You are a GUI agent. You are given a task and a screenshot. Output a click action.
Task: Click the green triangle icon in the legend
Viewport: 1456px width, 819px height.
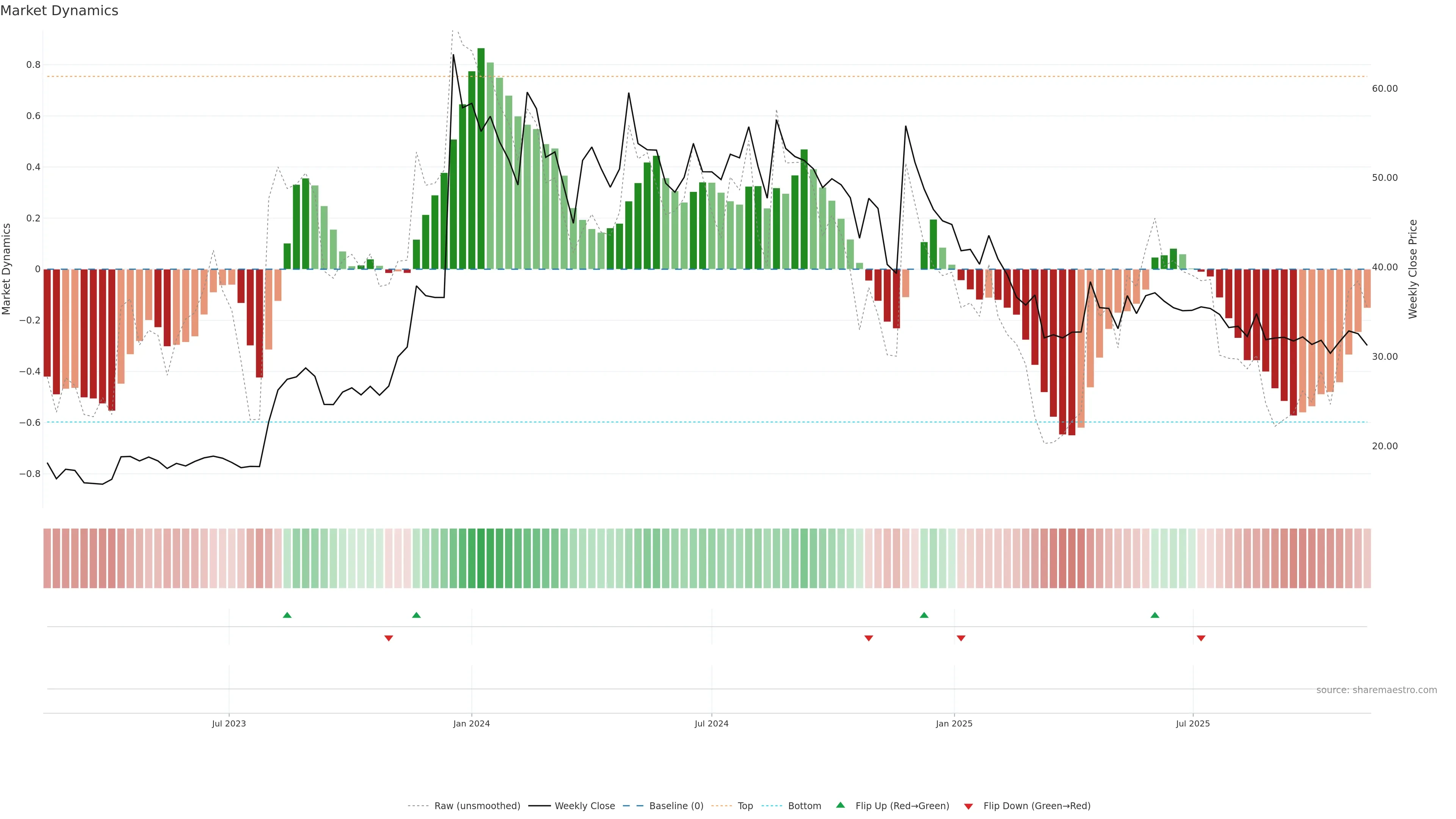(x=841, y=805)
